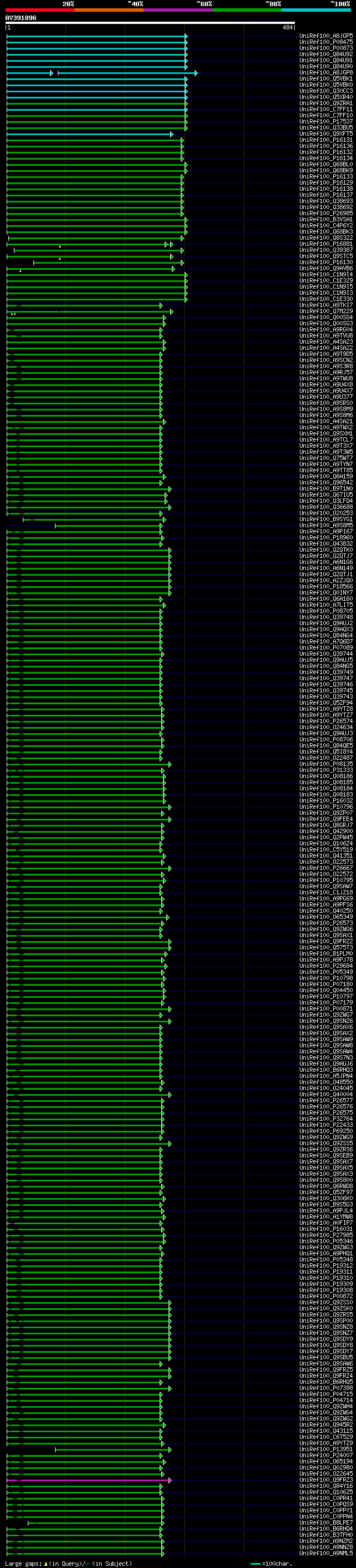
Task: Select the UniRef100_Q30CC3 label
Action: (325, 91)
